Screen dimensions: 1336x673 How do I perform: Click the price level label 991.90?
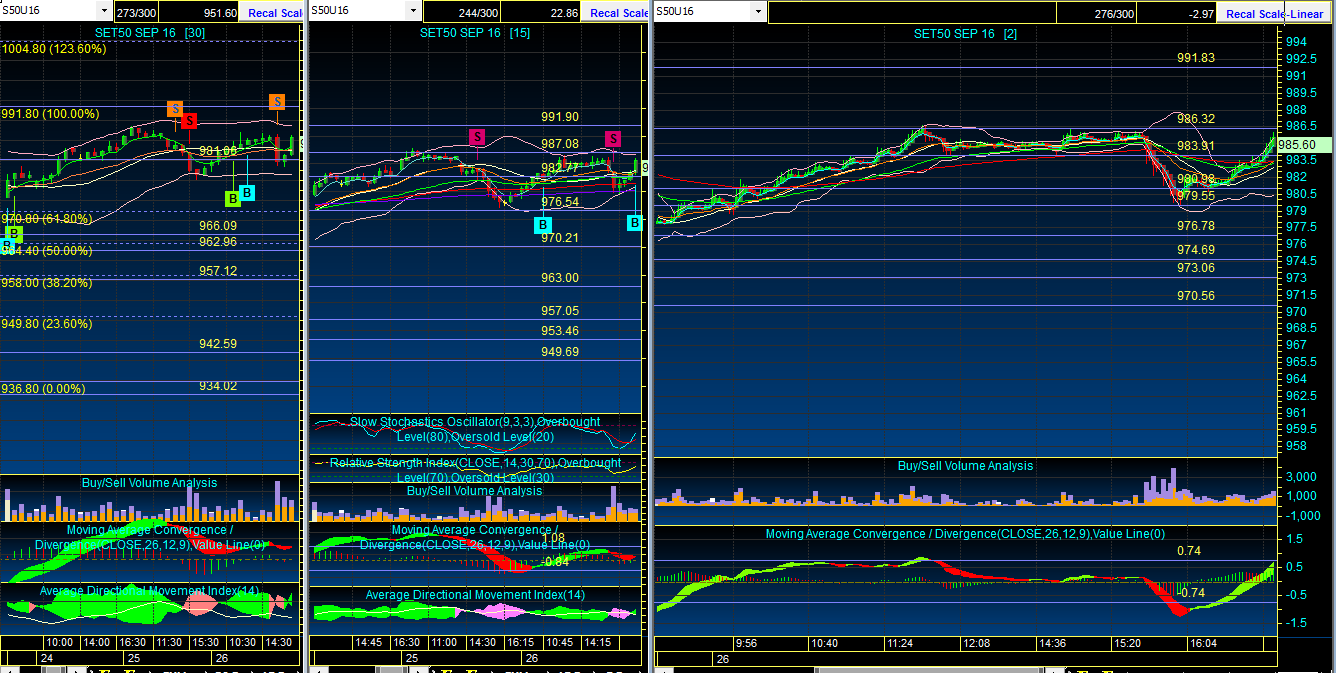click(x=560, y=118)
